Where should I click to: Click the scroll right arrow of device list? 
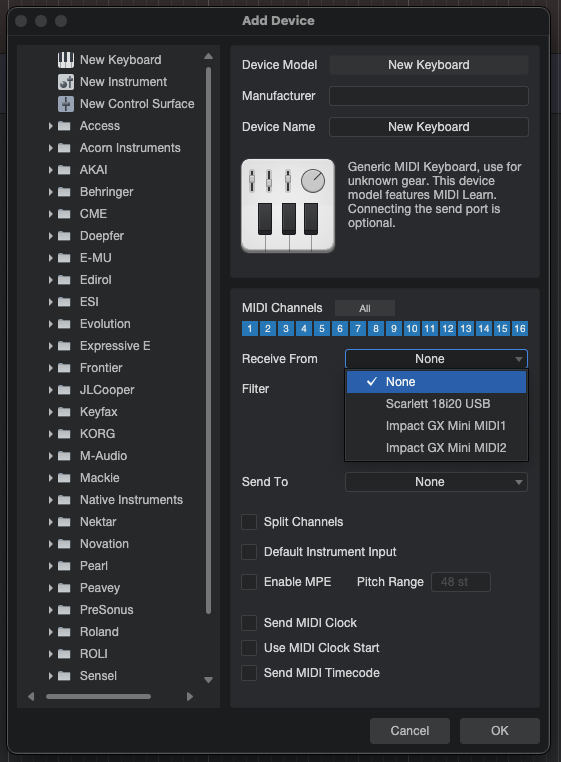coord(190,697)
